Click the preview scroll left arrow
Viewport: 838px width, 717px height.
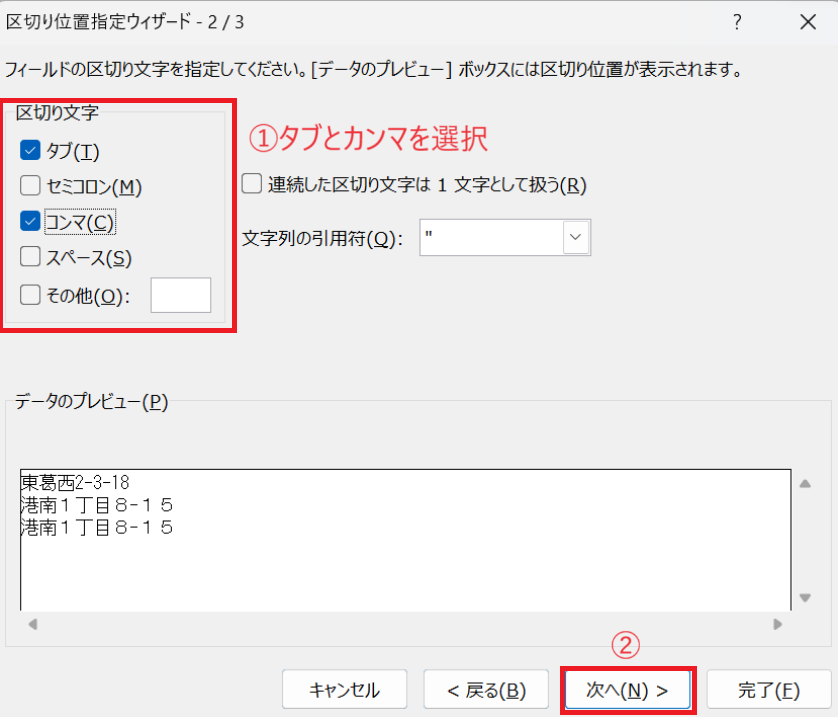point(33,624)
